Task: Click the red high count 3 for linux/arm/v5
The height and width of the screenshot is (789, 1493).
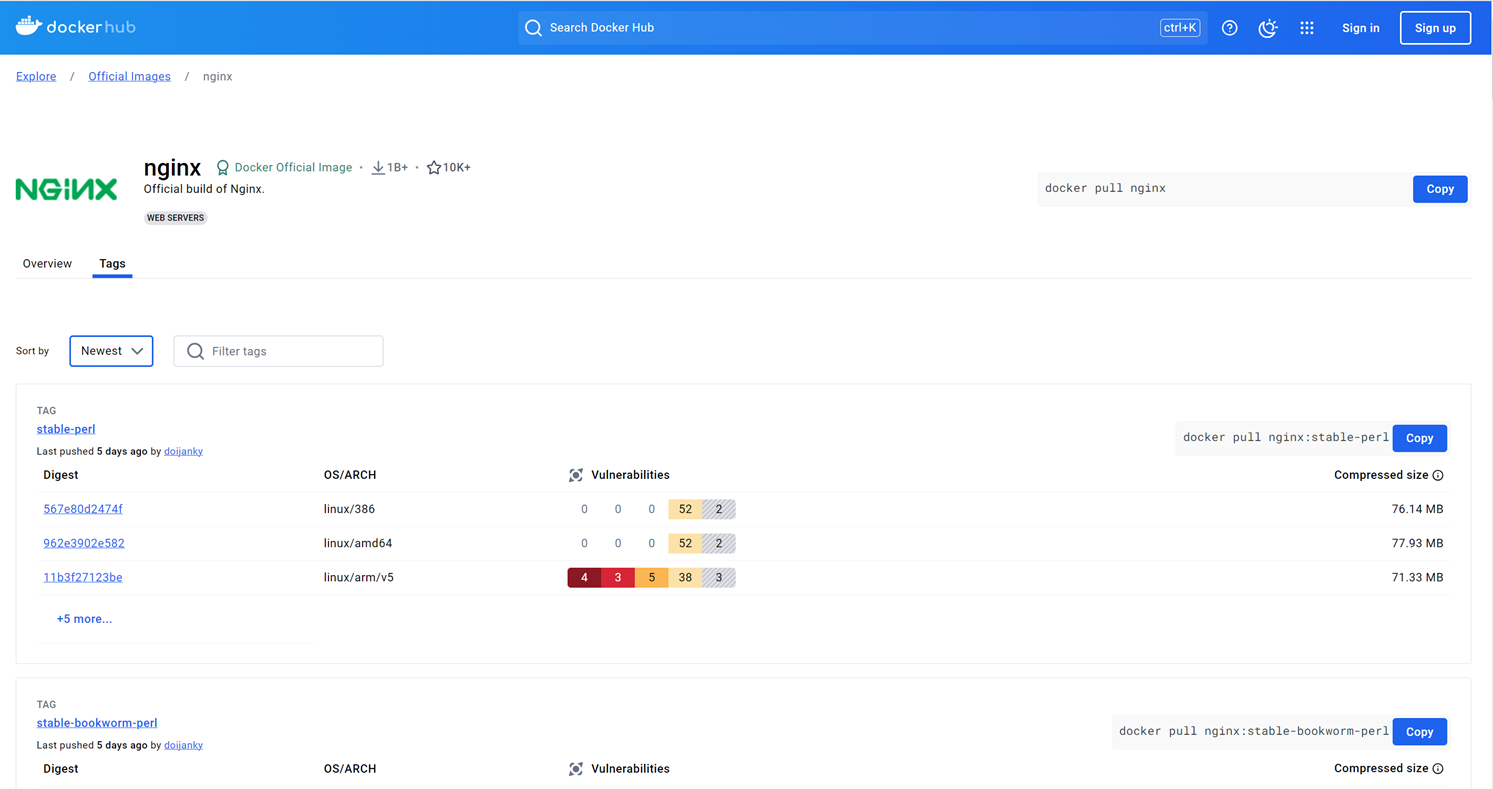Action: [x=618, y=577]
